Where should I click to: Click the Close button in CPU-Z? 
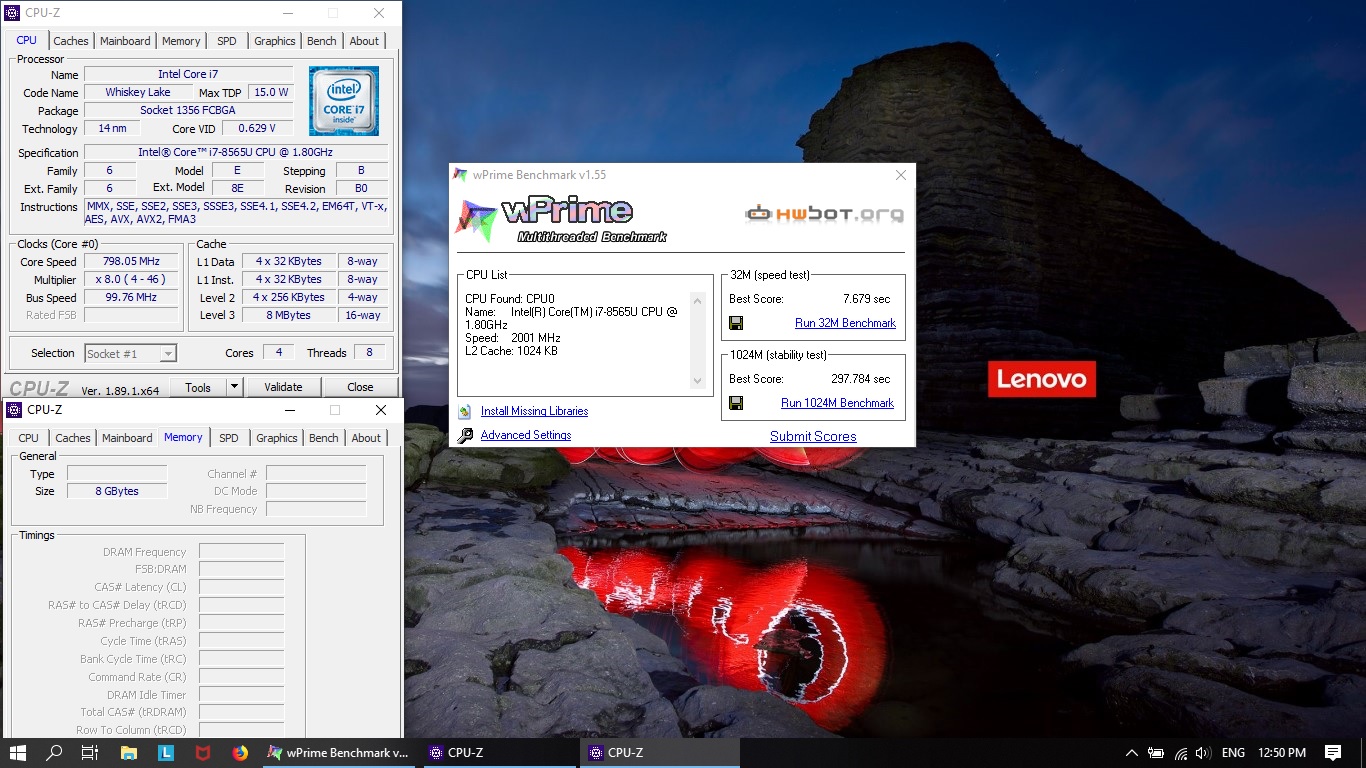coord(360,387)
